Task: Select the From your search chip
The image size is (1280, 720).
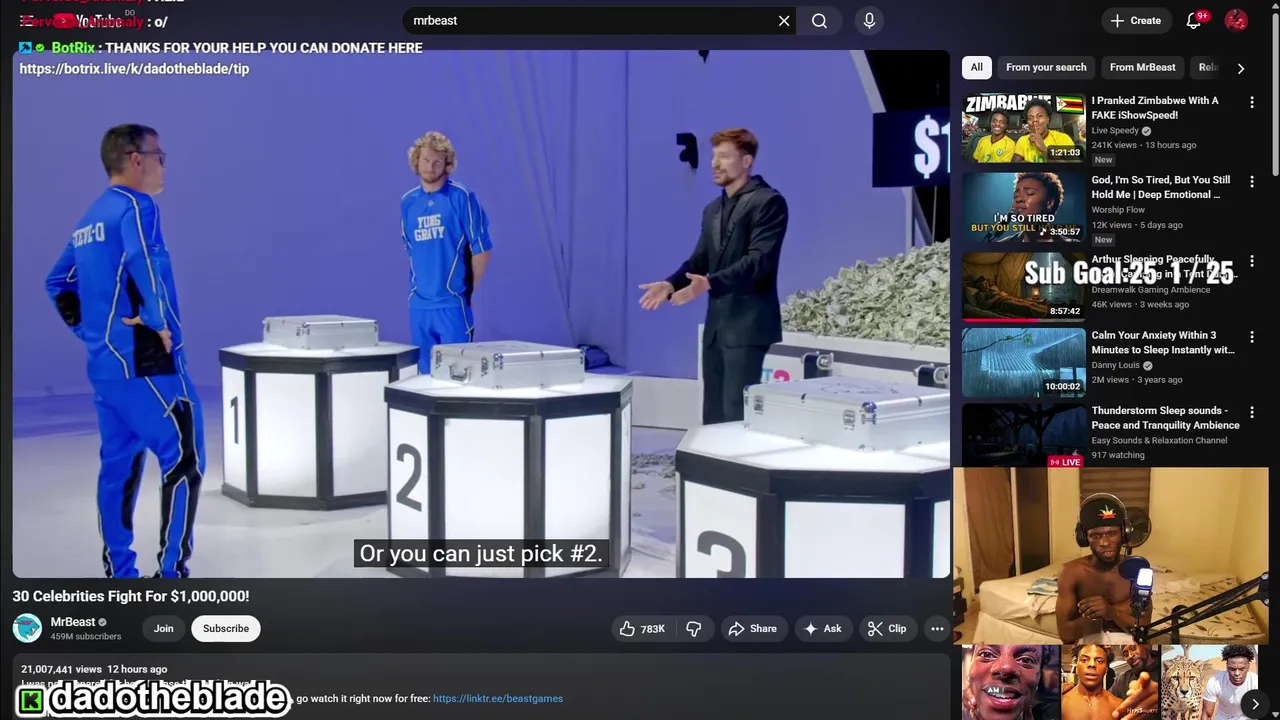Action: pyautogui.click(x=1046, y=67)
